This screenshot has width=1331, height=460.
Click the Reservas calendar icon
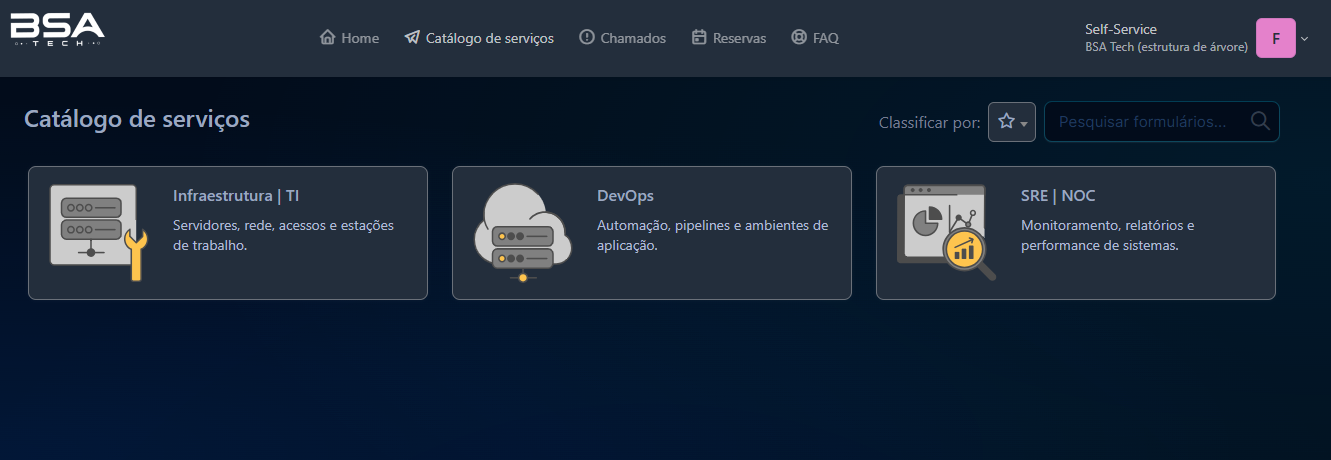click(699, 38)
